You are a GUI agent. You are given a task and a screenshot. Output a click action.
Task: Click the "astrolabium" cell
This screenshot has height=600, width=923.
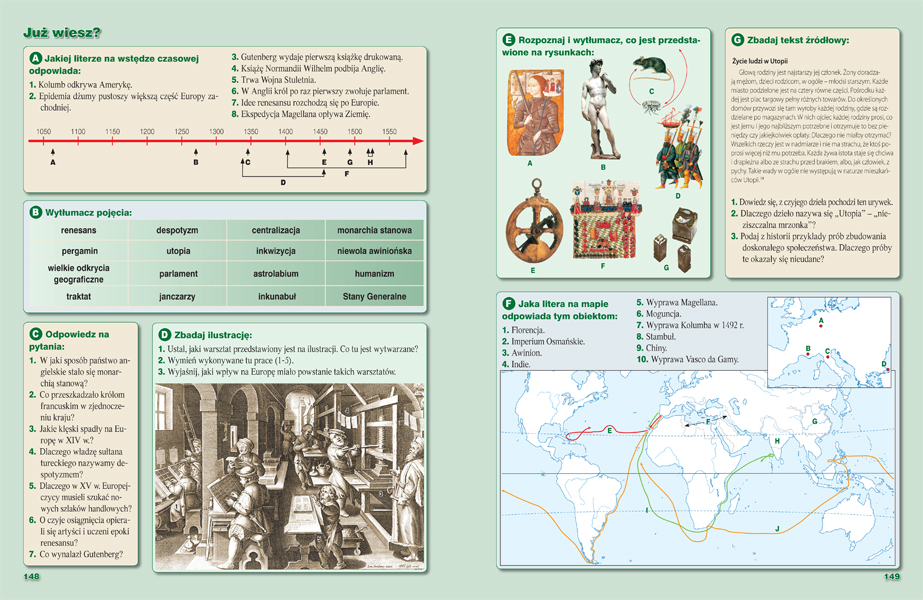point(275,274)
